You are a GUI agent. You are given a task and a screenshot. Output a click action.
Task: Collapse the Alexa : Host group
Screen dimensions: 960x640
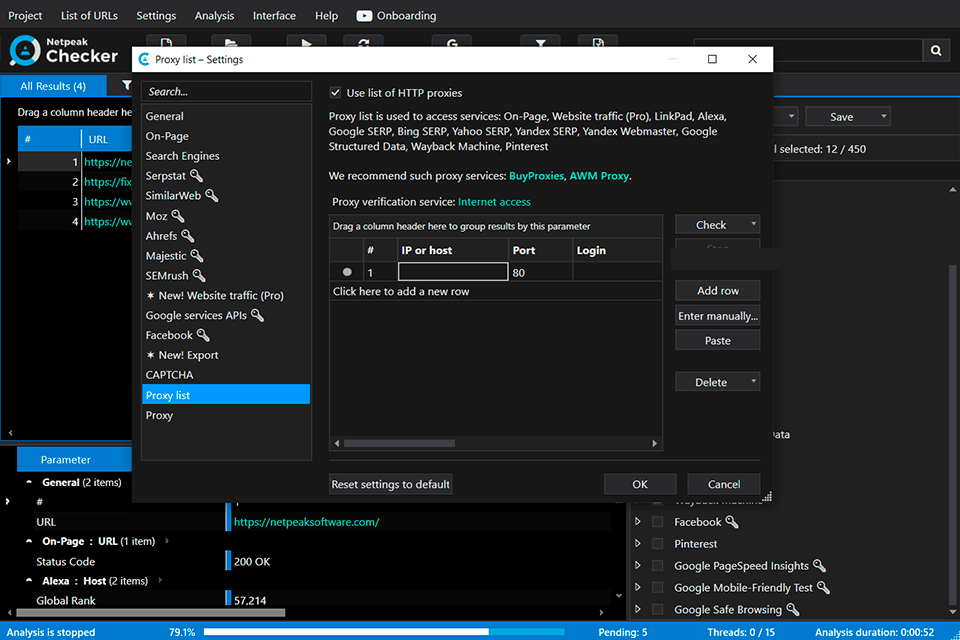coord(29,581)
